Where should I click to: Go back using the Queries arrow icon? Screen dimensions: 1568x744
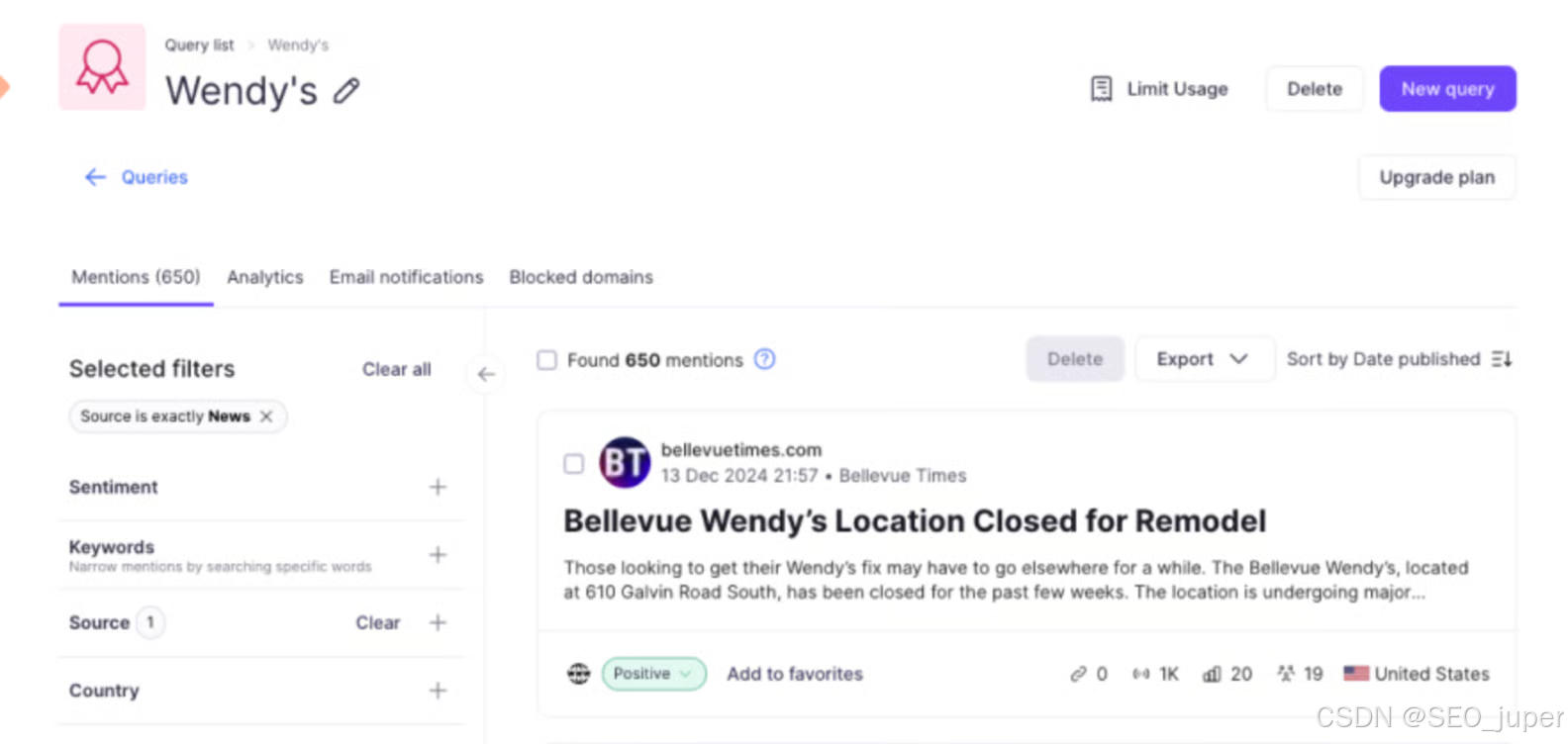click(x=95, y=177)
